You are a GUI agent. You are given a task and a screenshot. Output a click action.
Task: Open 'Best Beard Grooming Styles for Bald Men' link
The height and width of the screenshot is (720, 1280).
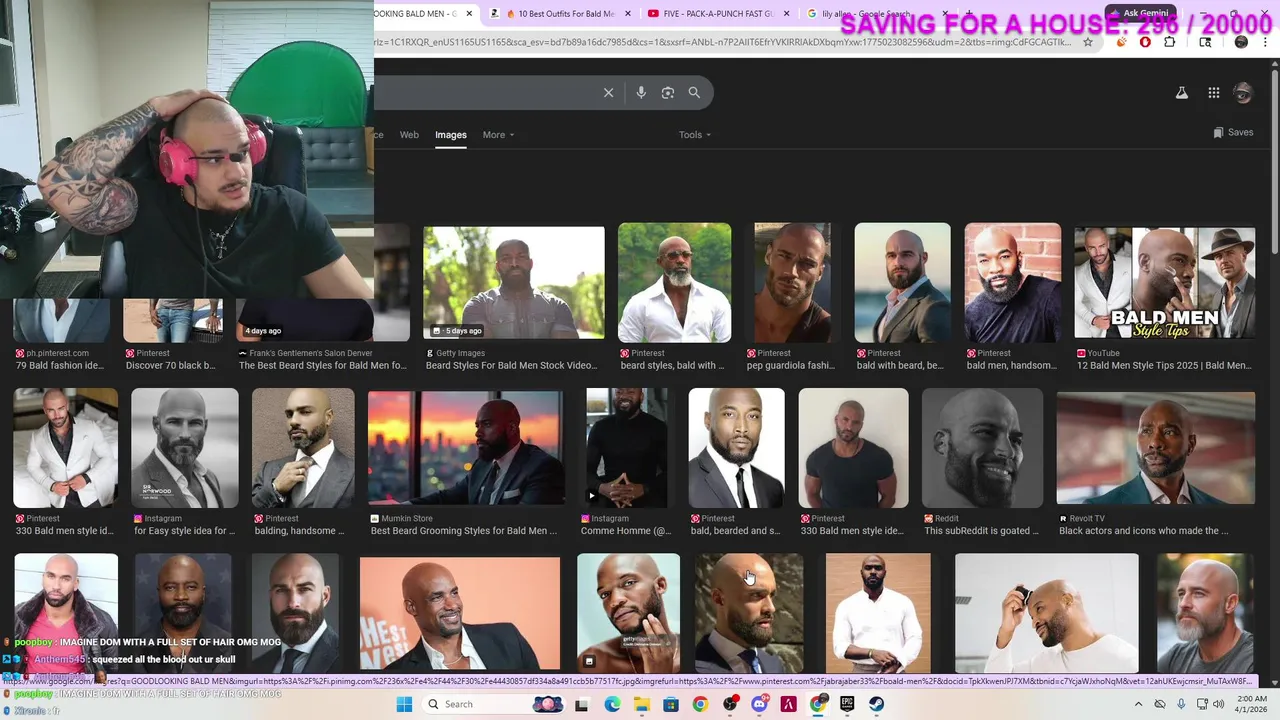coord(464,531)
